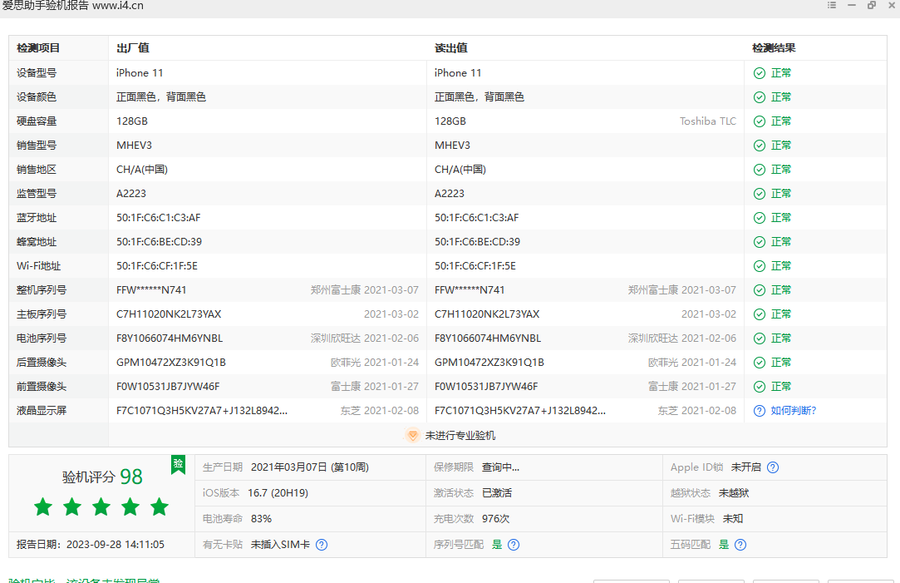Screen dimensions: 900x583
Task: Click the 充电次数 976次 value
Action: (x=495, y=519)
